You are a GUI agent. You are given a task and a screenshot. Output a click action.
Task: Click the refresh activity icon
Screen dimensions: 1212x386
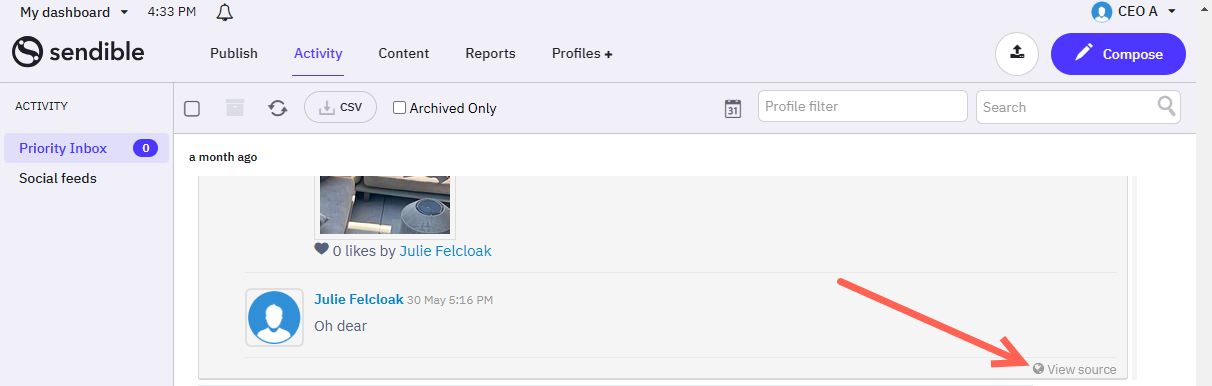pos(278,108)
